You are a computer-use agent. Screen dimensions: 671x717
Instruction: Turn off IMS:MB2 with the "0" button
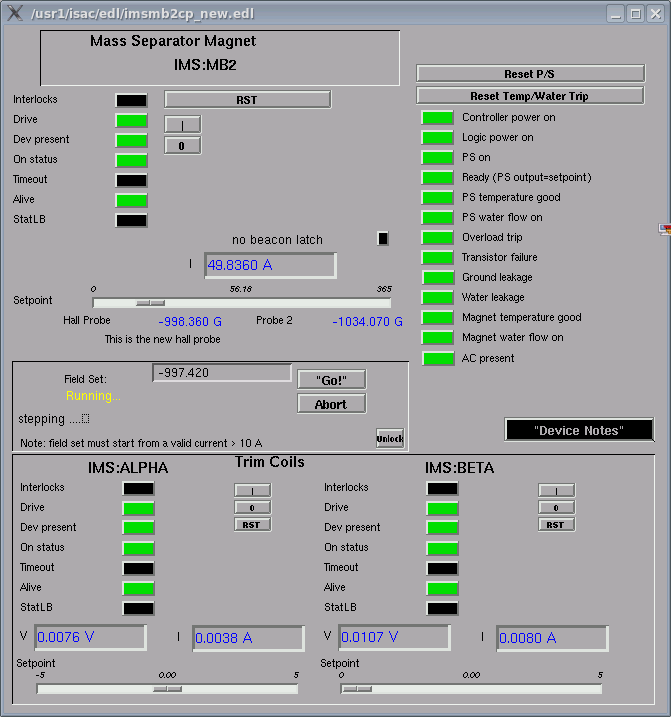click(x=182, y=145)
